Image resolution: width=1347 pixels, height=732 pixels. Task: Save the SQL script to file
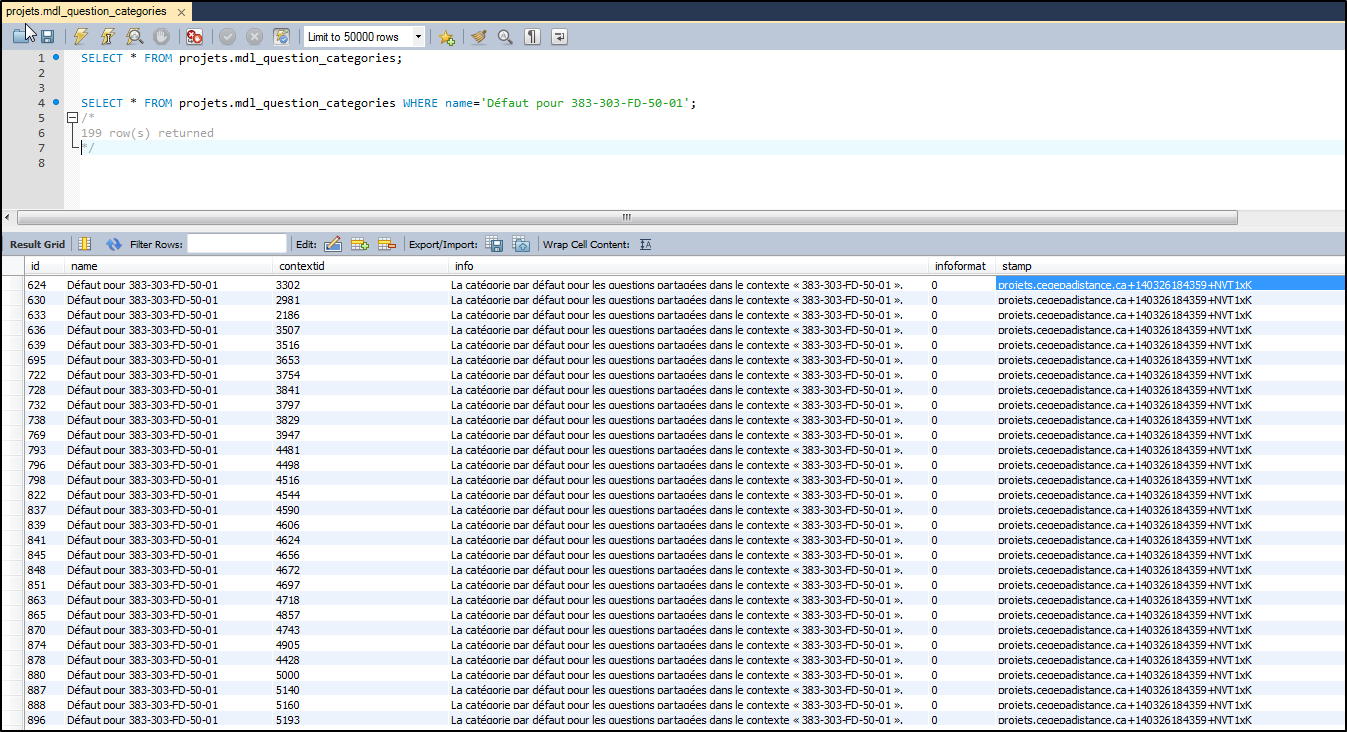(x=47, y=37)
